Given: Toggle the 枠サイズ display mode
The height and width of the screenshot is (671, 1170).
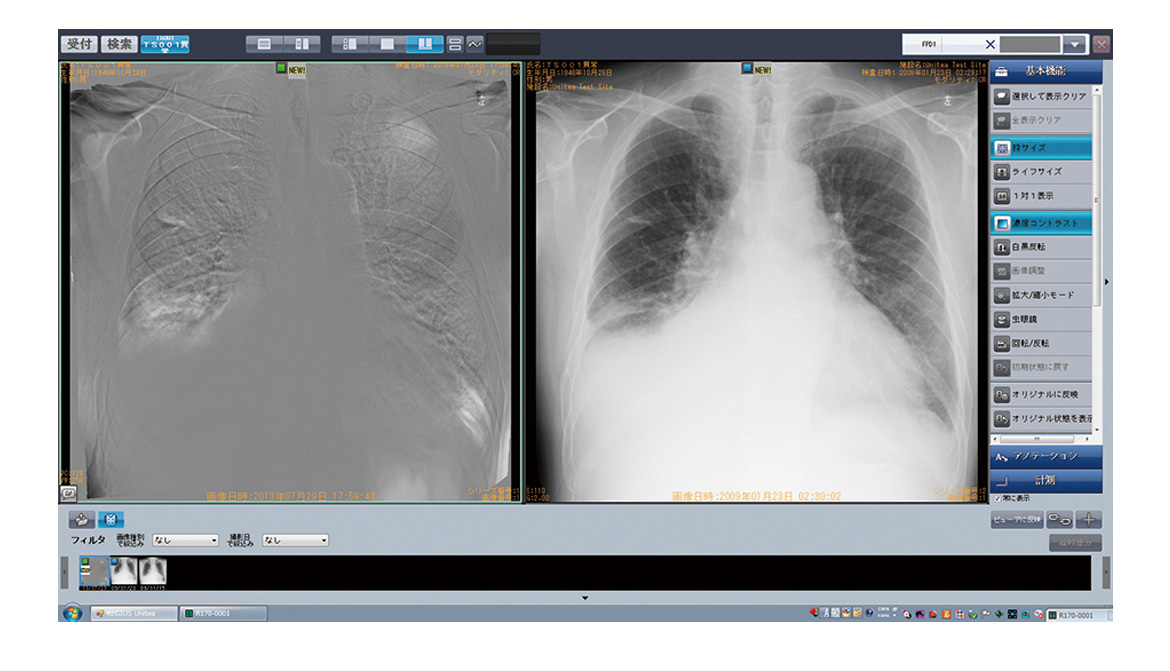Looking at the screenshot, I should coord(1041,147).
